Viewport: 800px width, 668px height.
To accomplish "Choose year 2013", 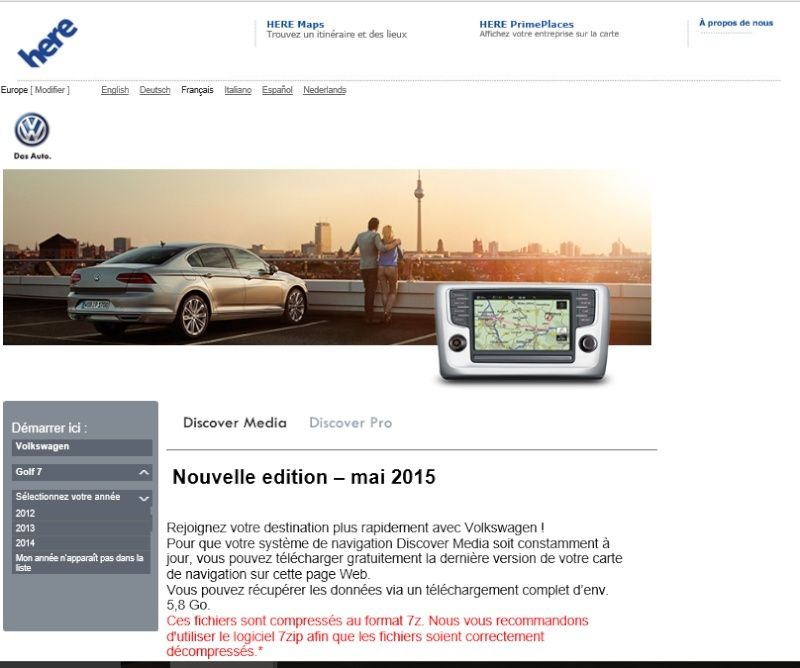I will [x=81, y=528].
